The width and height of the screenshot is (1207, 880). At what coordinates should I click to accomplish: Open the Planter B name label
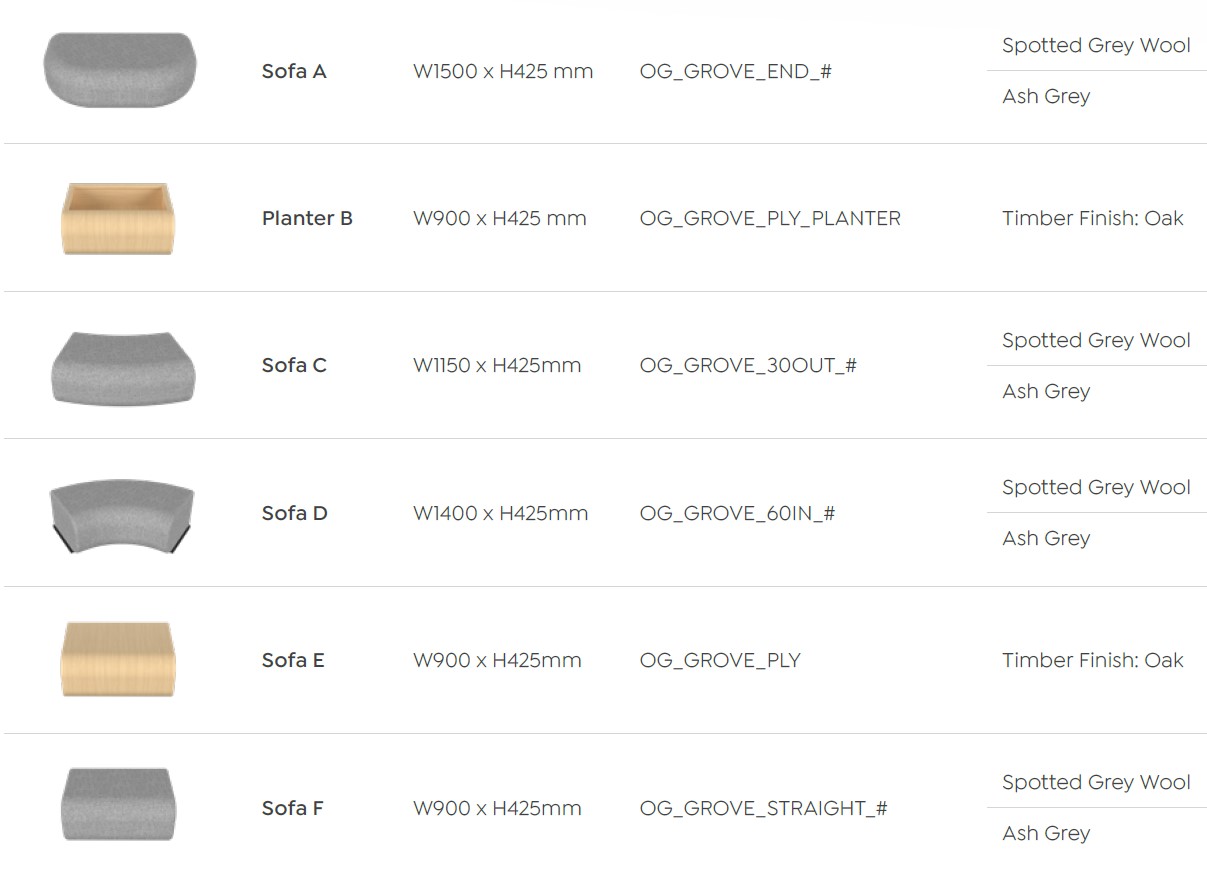pyautogui.click(x=307, y=219)
